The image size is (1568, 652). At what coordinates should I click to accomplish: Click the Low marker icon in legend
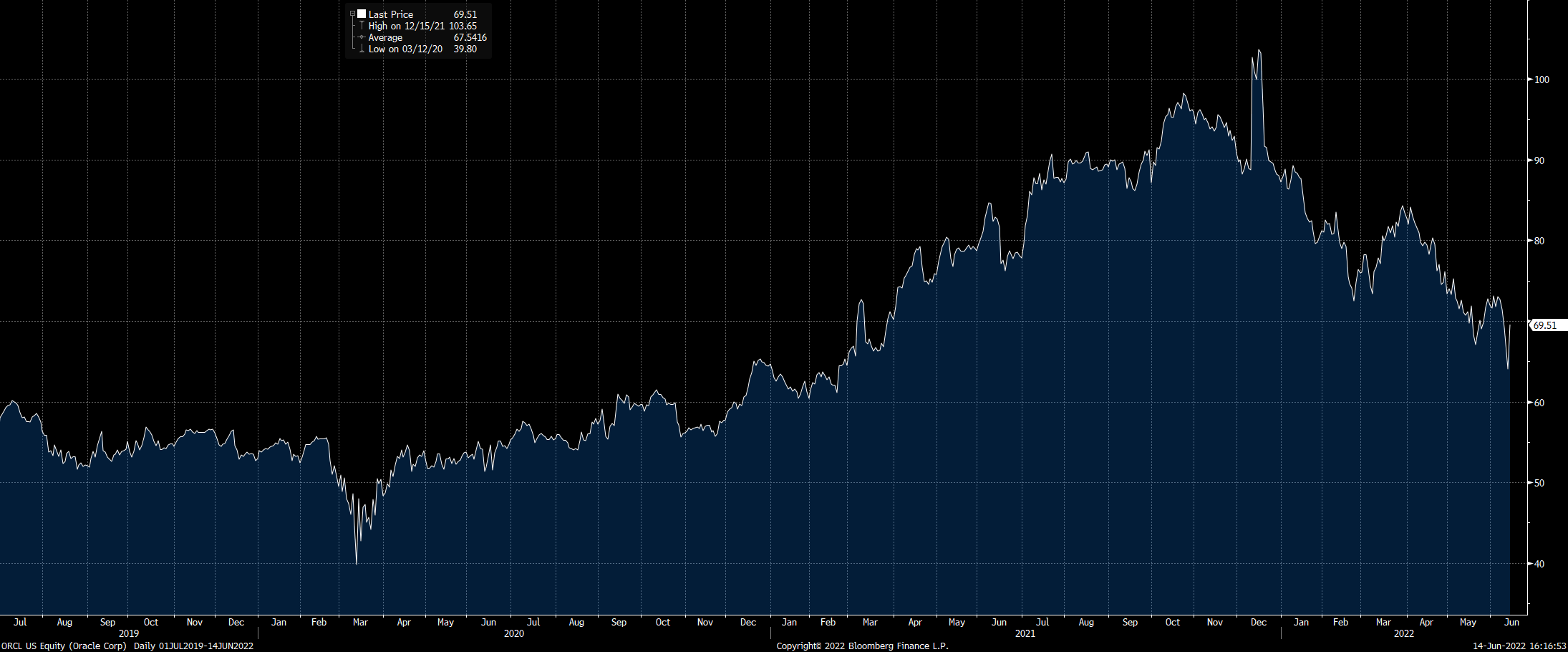(x=362, y=49)
